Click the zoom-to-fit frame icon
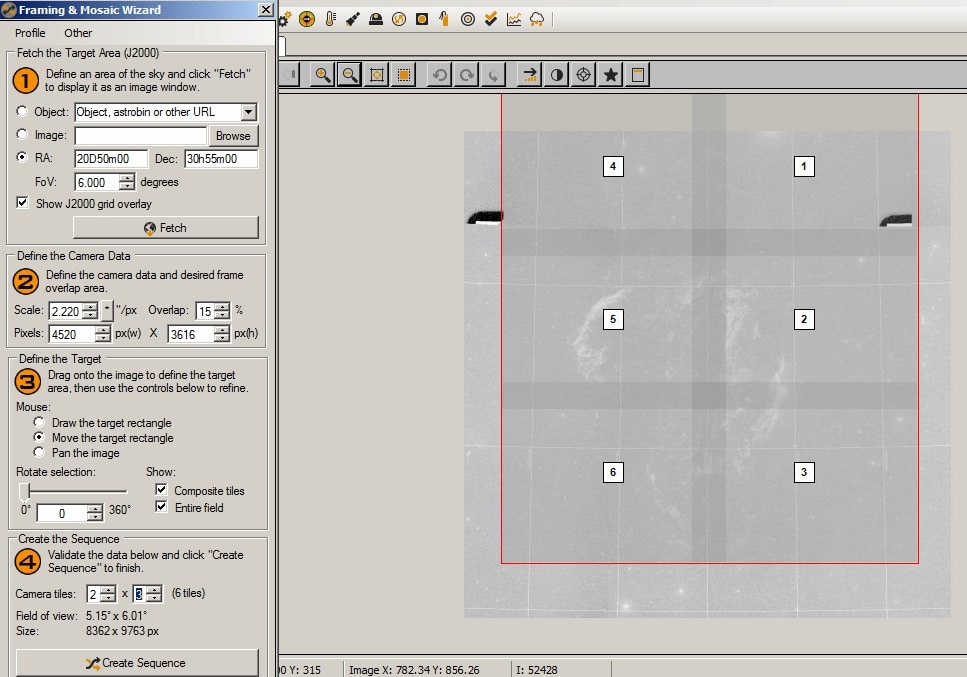 pyautogui.click(x=376, y=75)
